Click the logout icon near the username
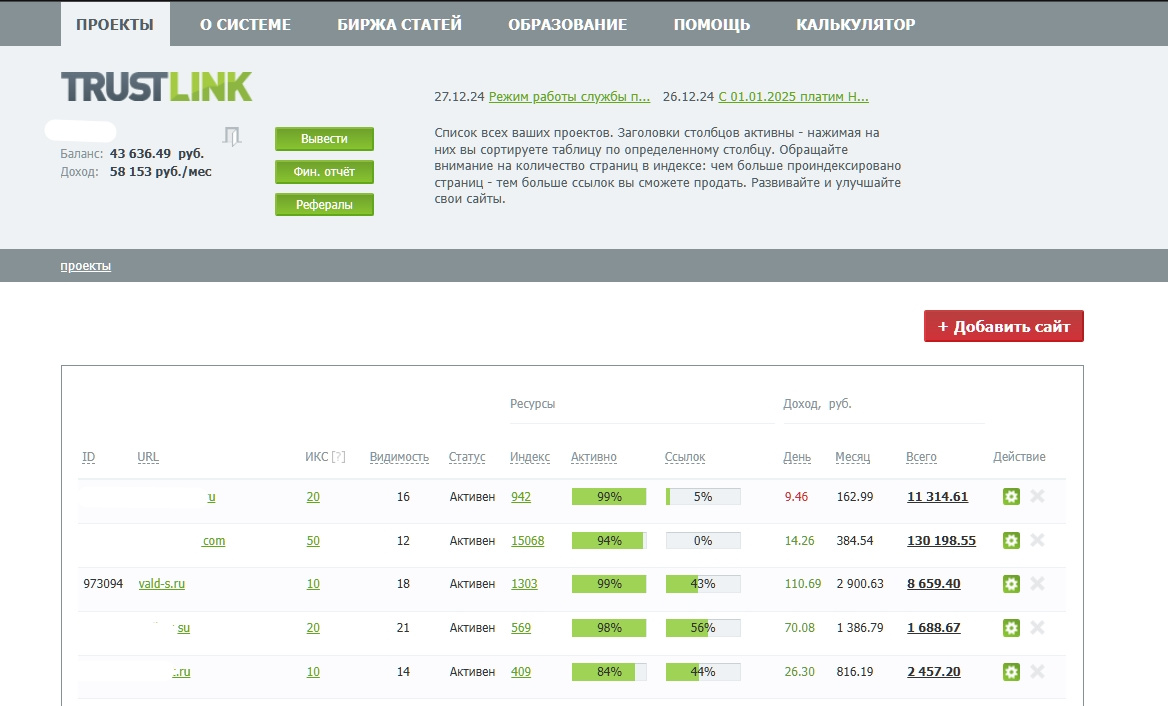The image size is (1168, 706). tap(232, 136)
